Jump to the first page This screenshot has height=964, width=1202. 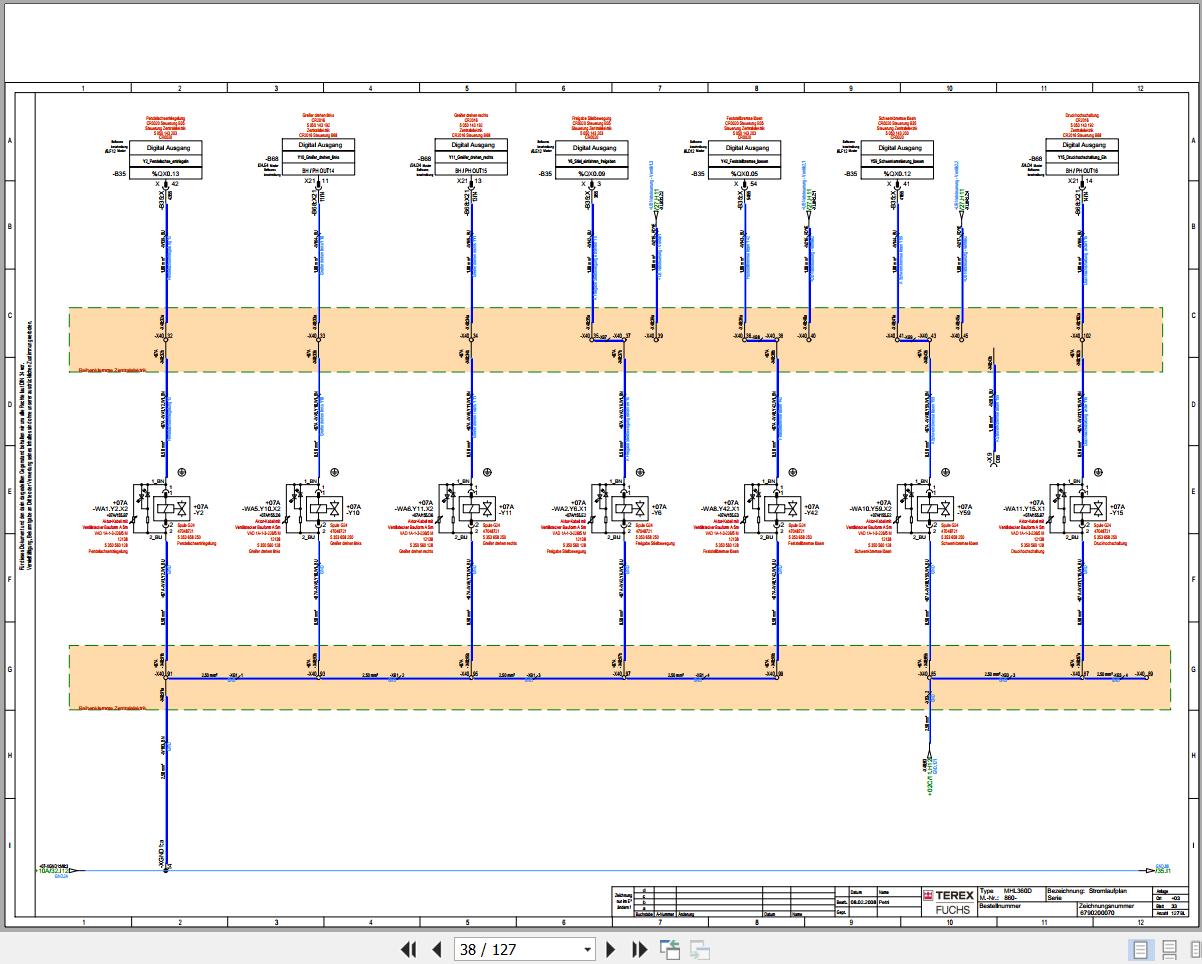tap(408, 949)
